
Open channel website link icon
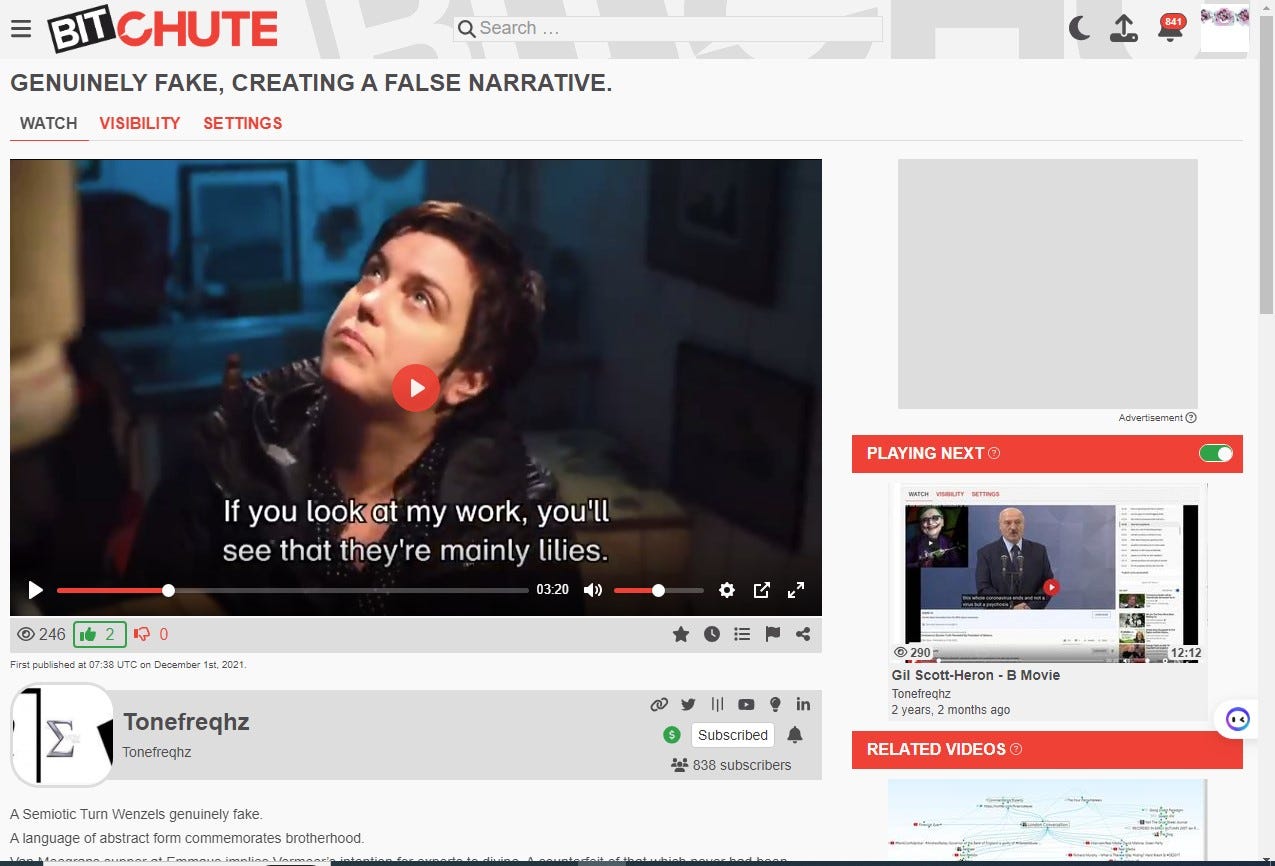(x=659, y=704)
